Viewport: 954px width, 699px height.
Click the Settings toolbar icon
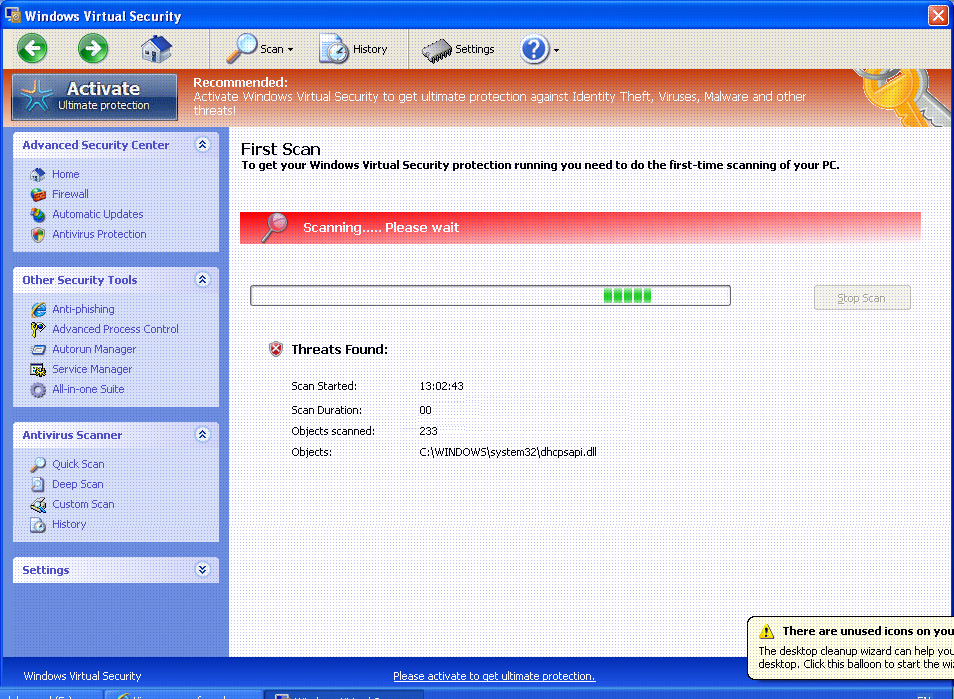coord(459,48)
